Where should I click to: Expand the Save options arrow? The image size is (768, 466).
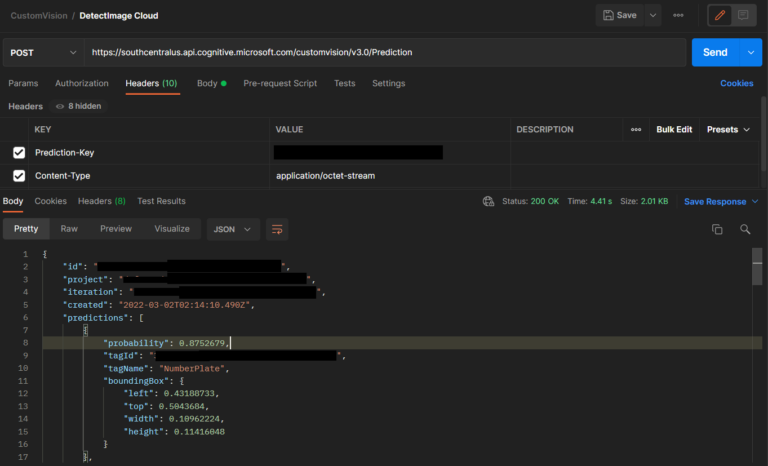click(x=653, y=15)
